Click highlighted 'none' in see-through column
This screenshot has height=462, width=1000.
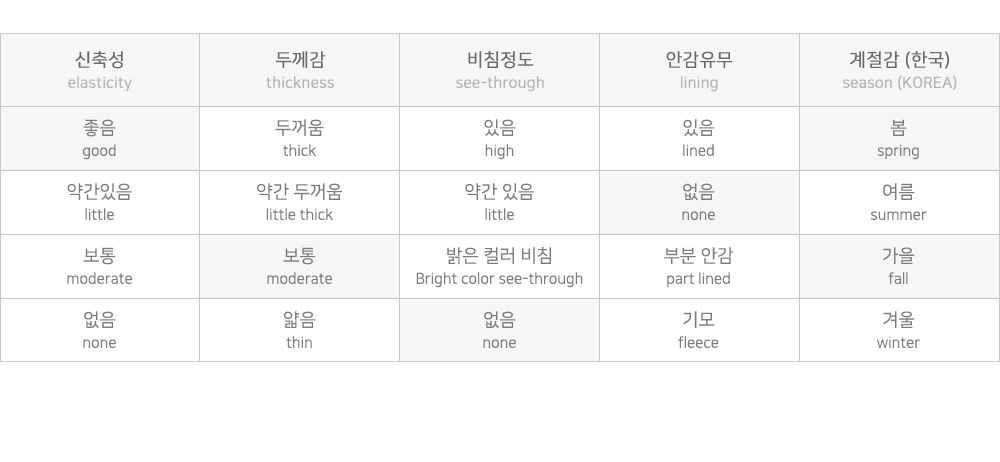point(499,330)
